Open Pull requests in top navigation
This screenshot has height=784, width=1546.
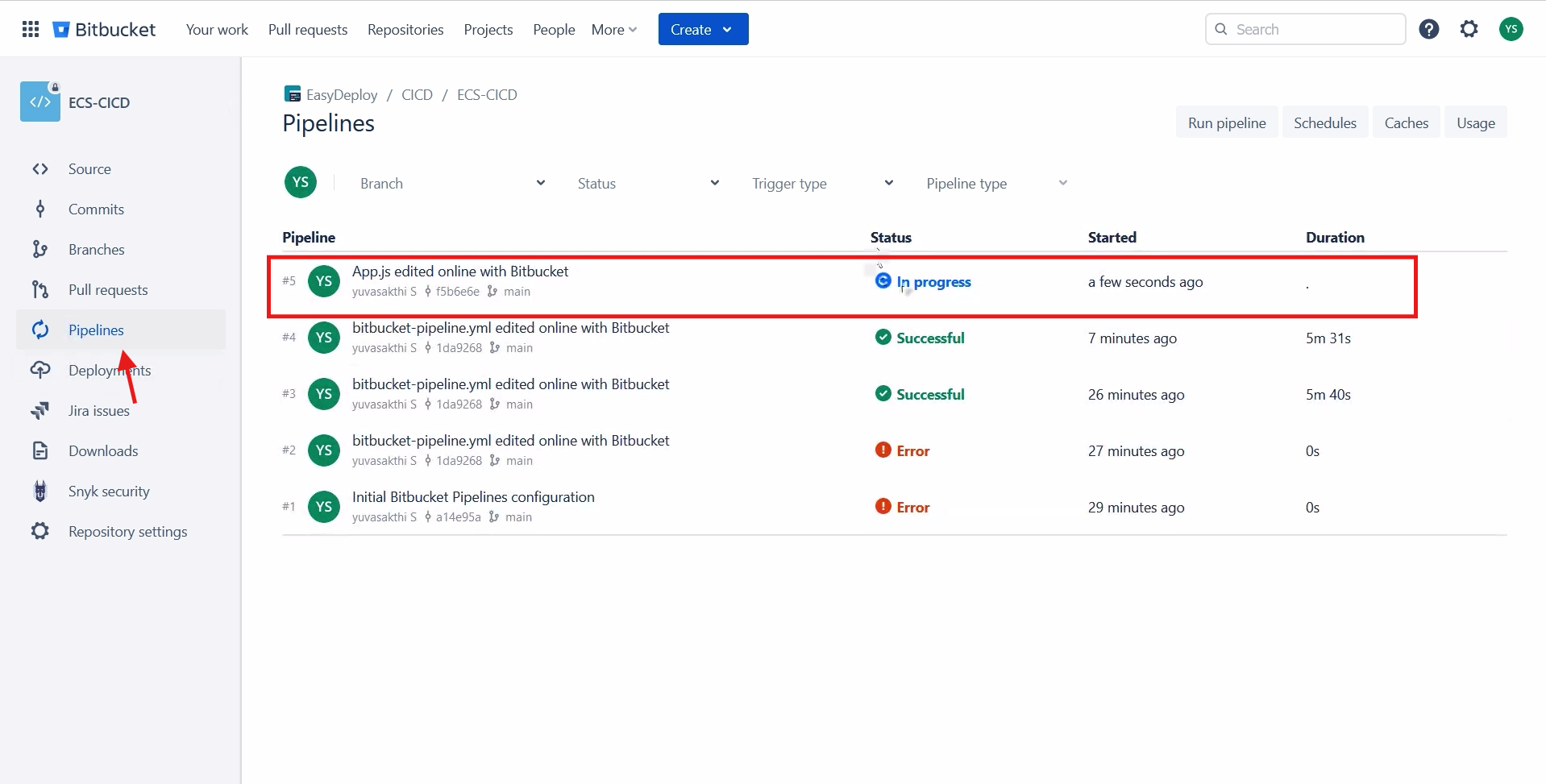click(x=308, y=30)
